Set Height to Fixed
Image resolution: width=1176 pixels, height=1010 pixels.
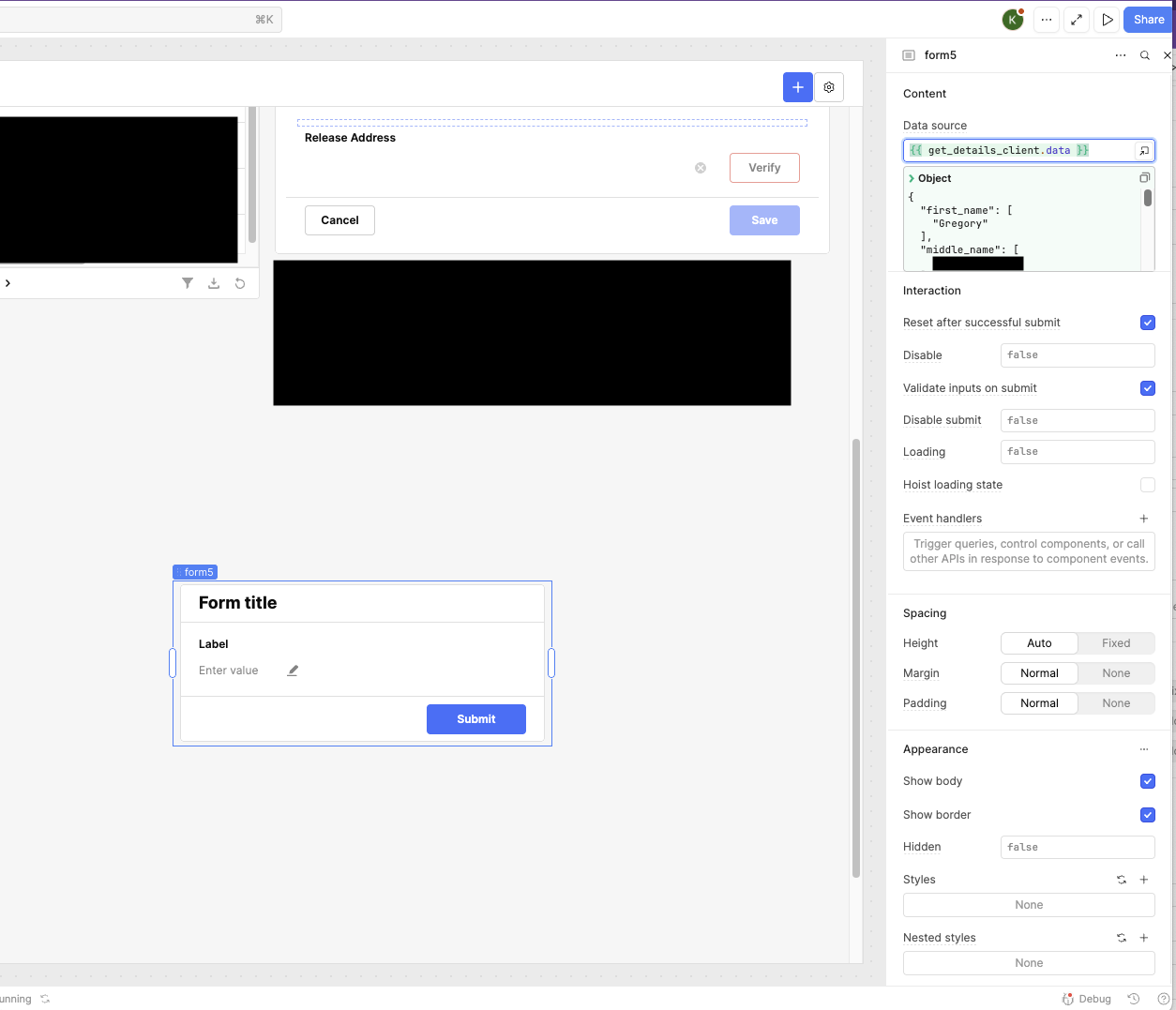click(1116, 643)
